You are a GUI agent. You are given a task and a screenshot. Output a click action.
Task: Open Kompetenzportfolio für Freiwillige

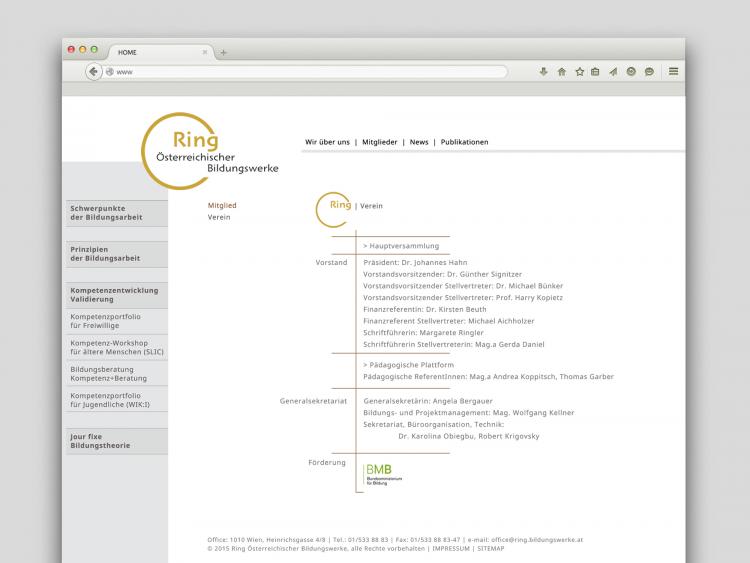[117, 321]
